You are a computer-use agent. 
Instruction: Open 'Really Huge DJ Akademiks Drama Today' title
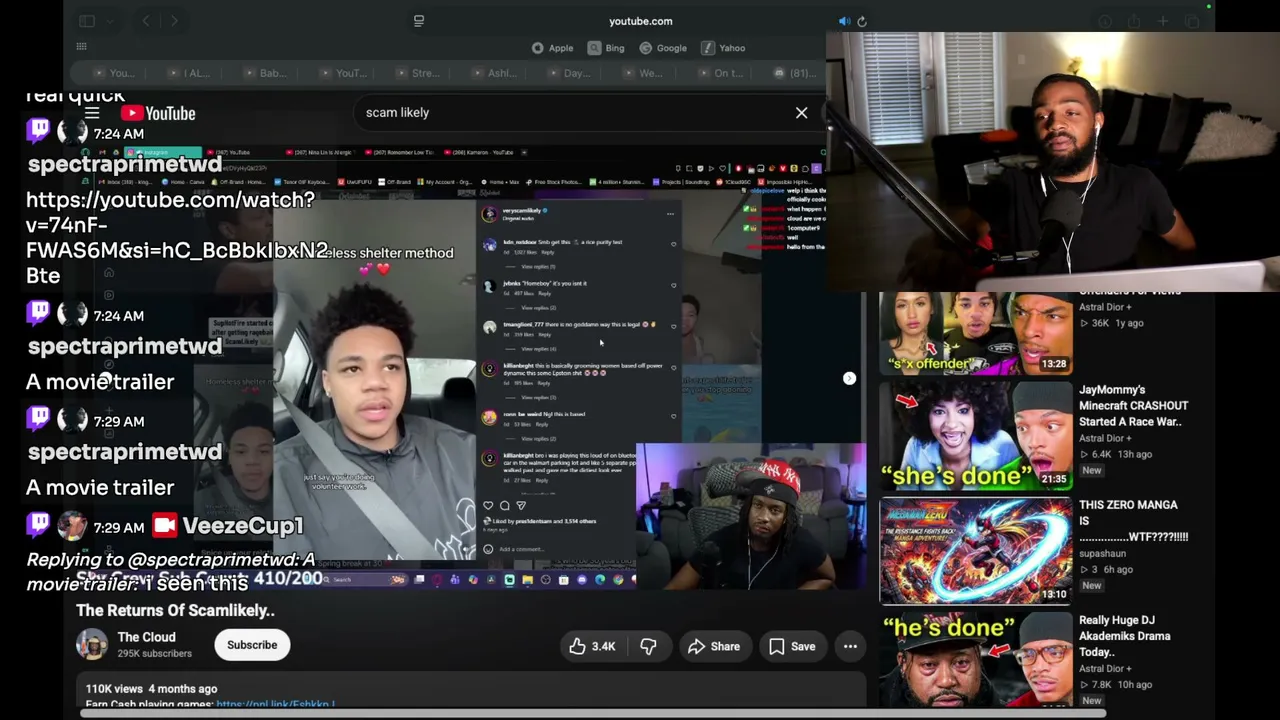[1124, 636]
